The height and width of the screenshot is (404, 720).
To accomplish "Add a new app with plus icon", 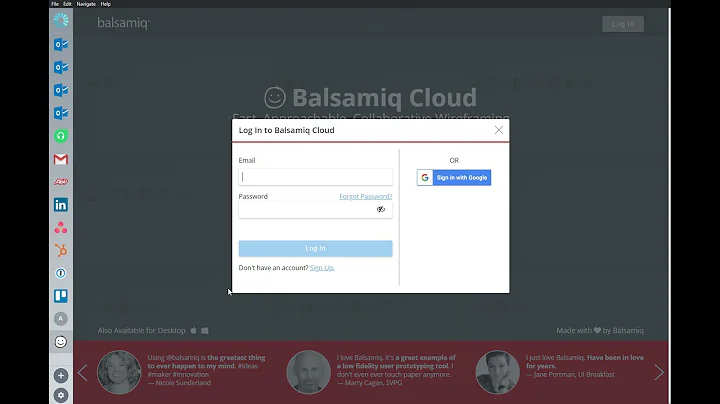I will point(61,376).
